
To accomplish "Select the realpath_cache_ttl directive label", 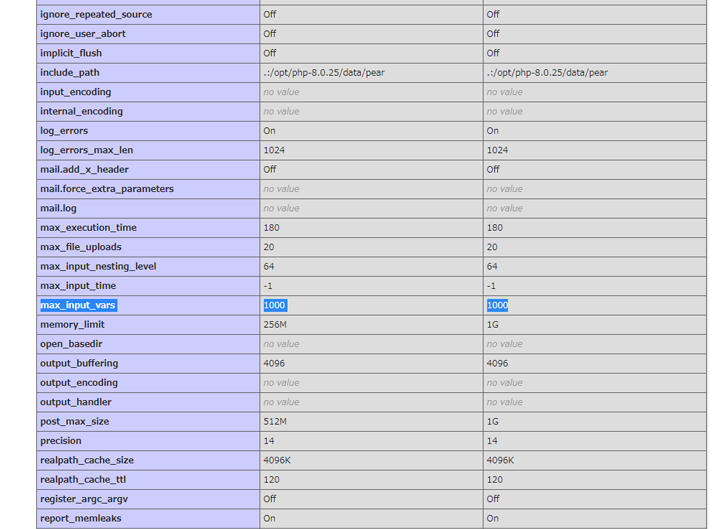I will [x=83, y=480].
